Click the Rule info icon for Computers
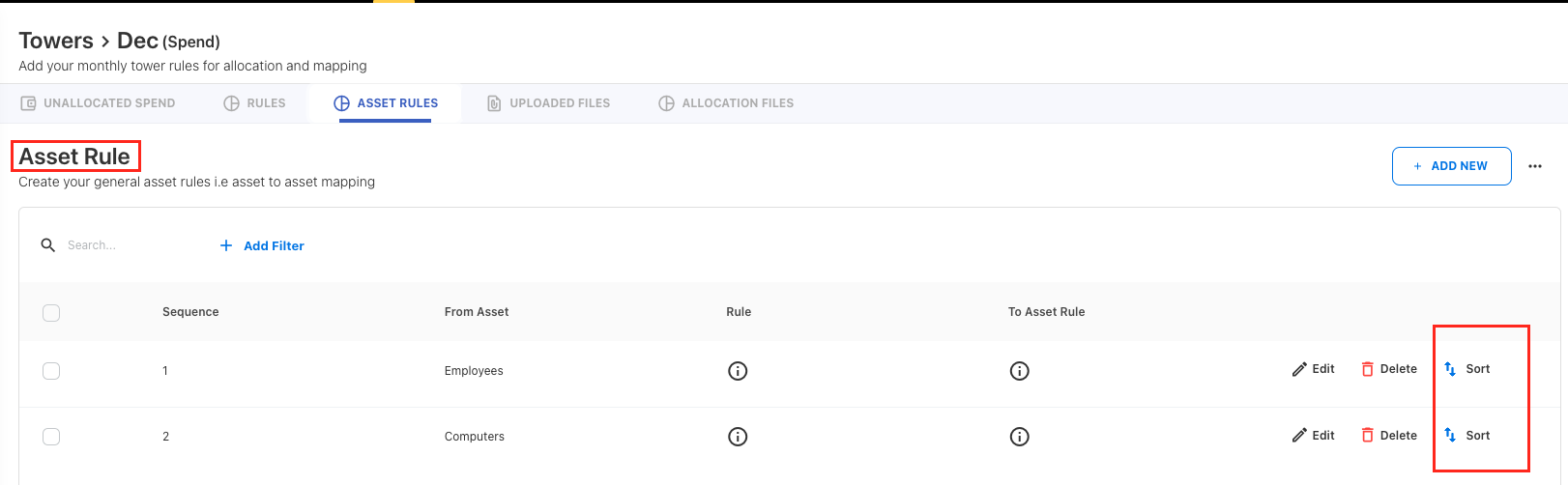This screenshot has height=485, width=1568. (x=738, y=437)
